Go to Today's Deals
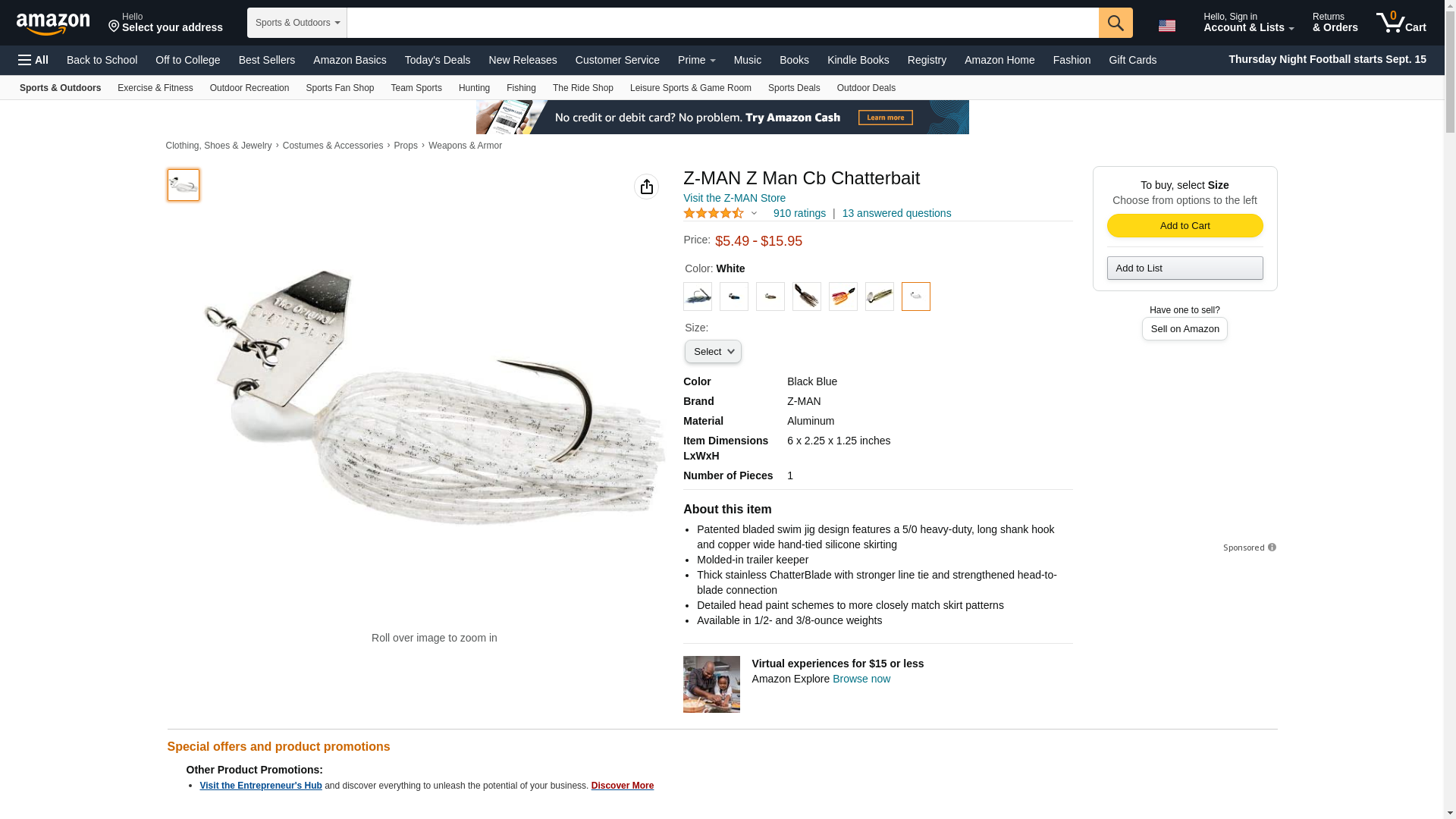This screenshot has width=1456, height=819. coord(437,60)
